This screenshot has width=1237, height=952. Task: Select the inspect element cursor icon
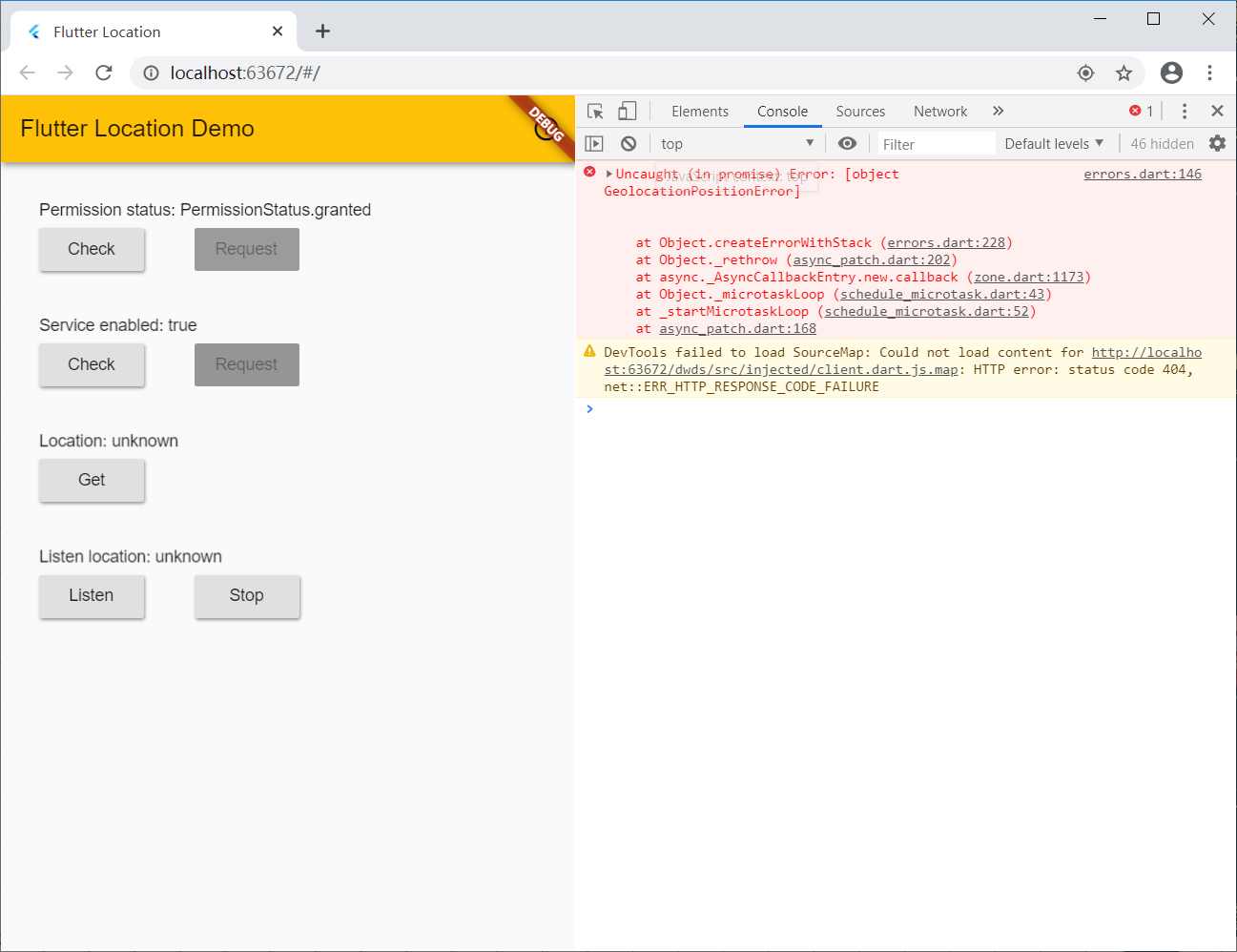click(x=594, y=111)
